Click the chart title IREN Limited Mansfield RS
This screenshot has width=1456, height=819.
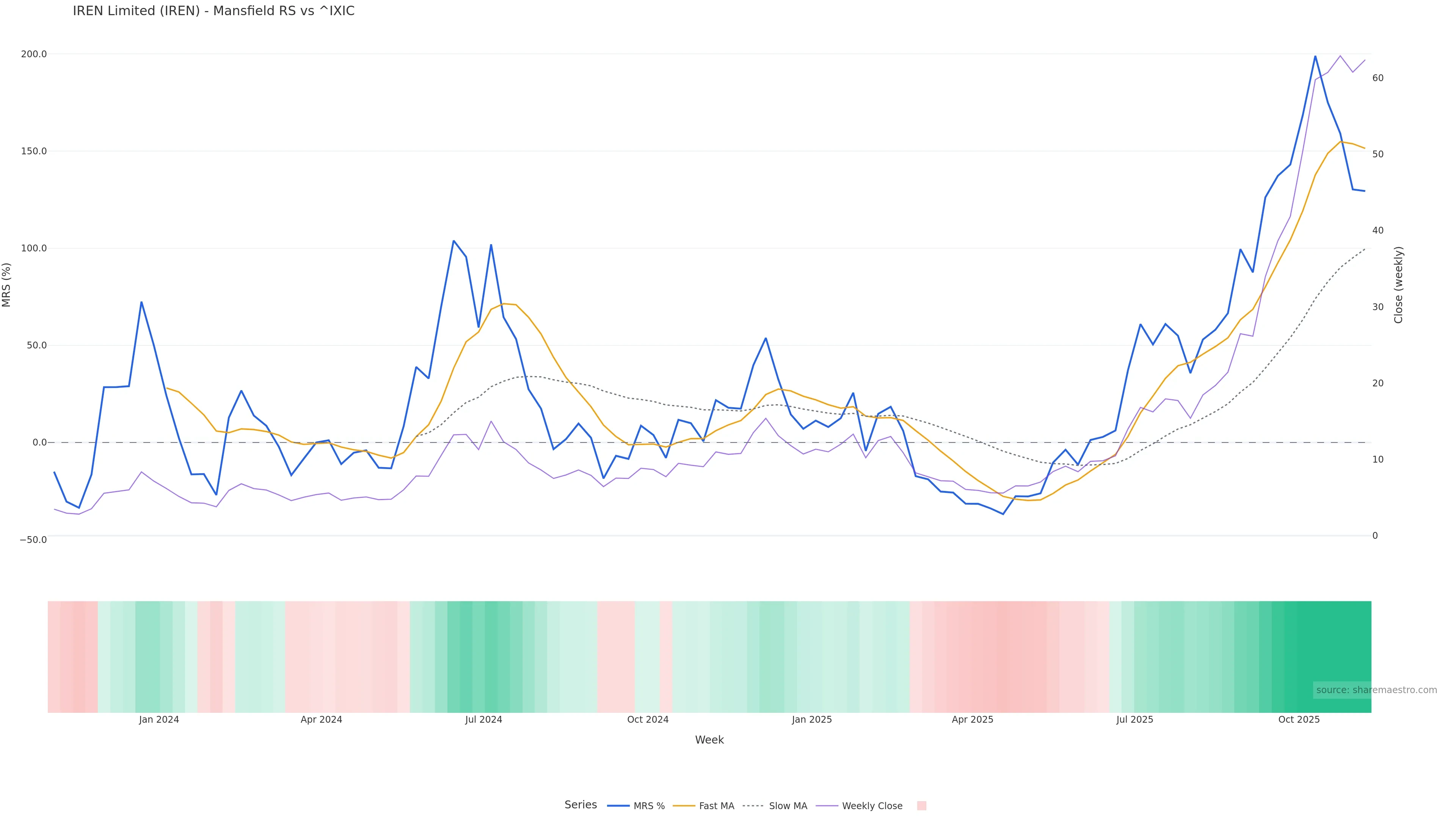tap(213, 11)
